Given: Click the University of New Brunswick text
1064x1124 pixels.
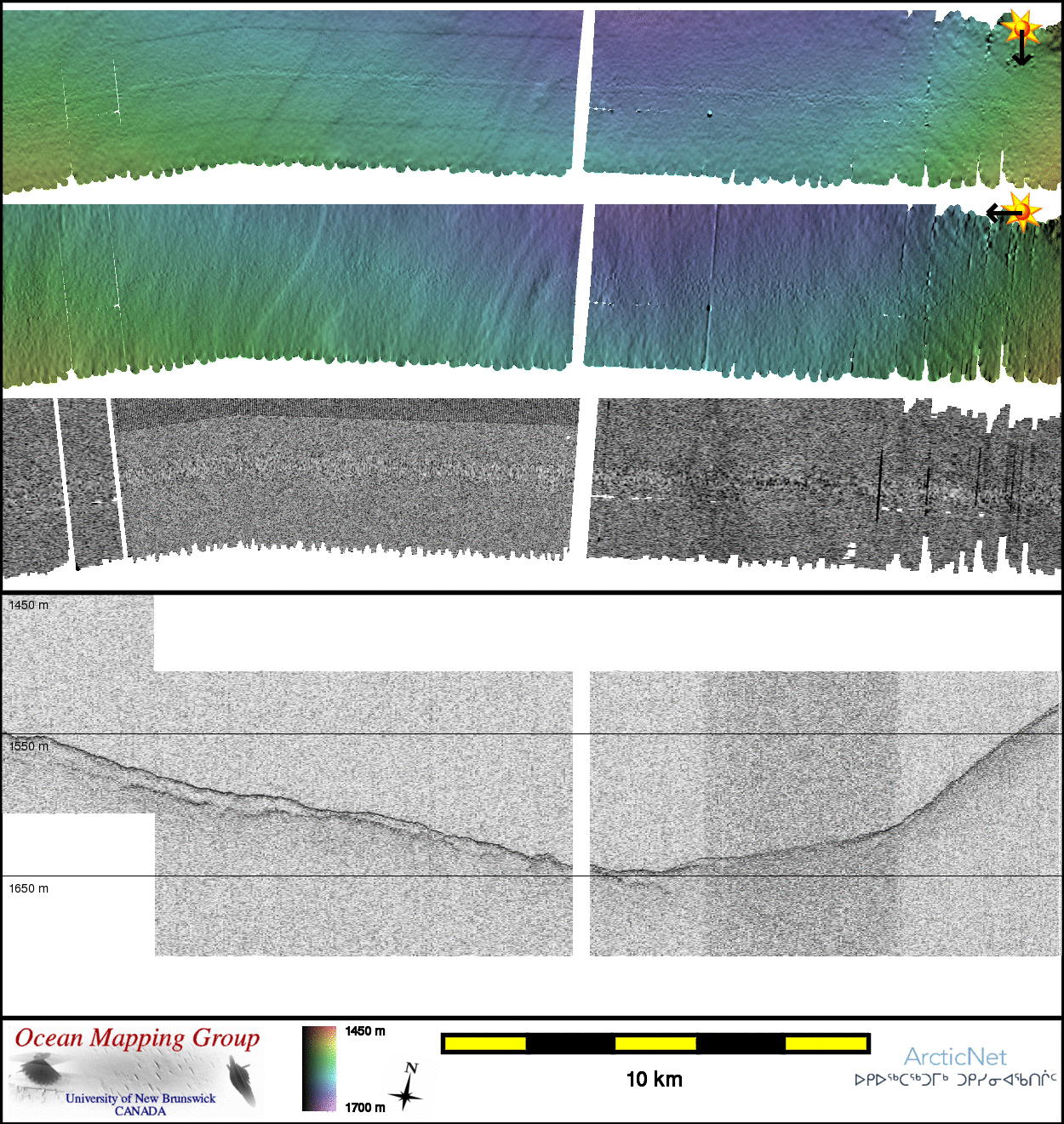Looking at the screenshot, I should (140, 1098).
